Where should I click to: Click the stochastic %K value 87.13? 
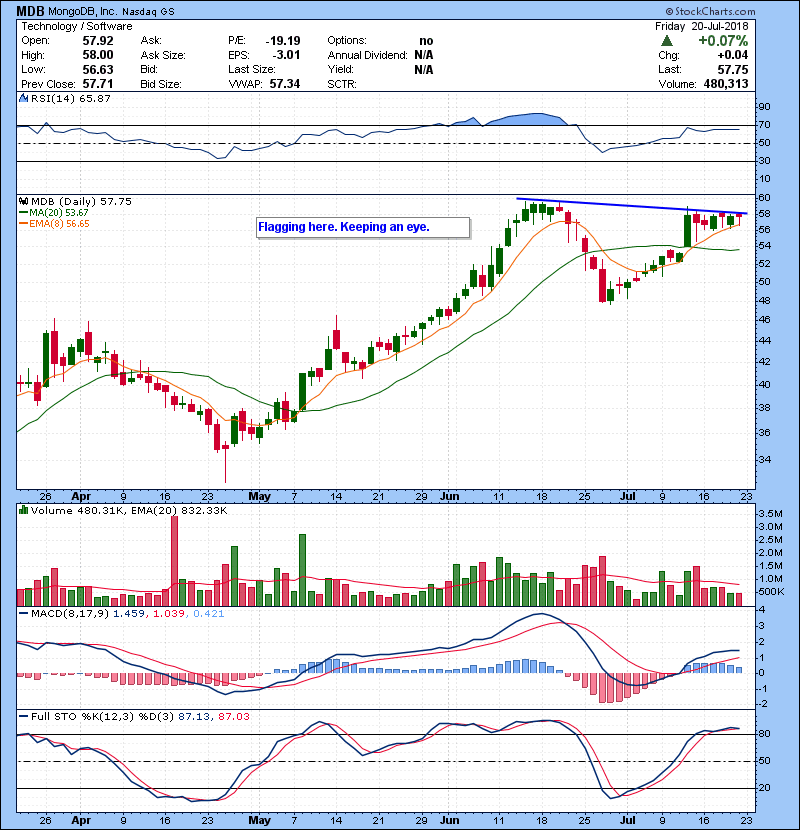pyautogui.click(x=194, y=716)
